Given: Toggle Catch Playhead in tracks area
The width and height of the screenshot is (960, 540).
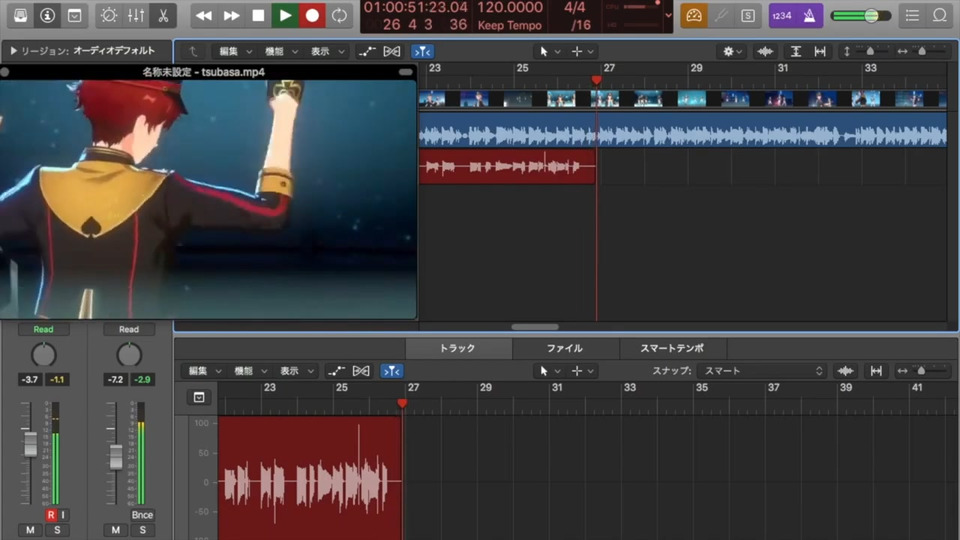Looking at the screenshot, I should coord(422,51).
